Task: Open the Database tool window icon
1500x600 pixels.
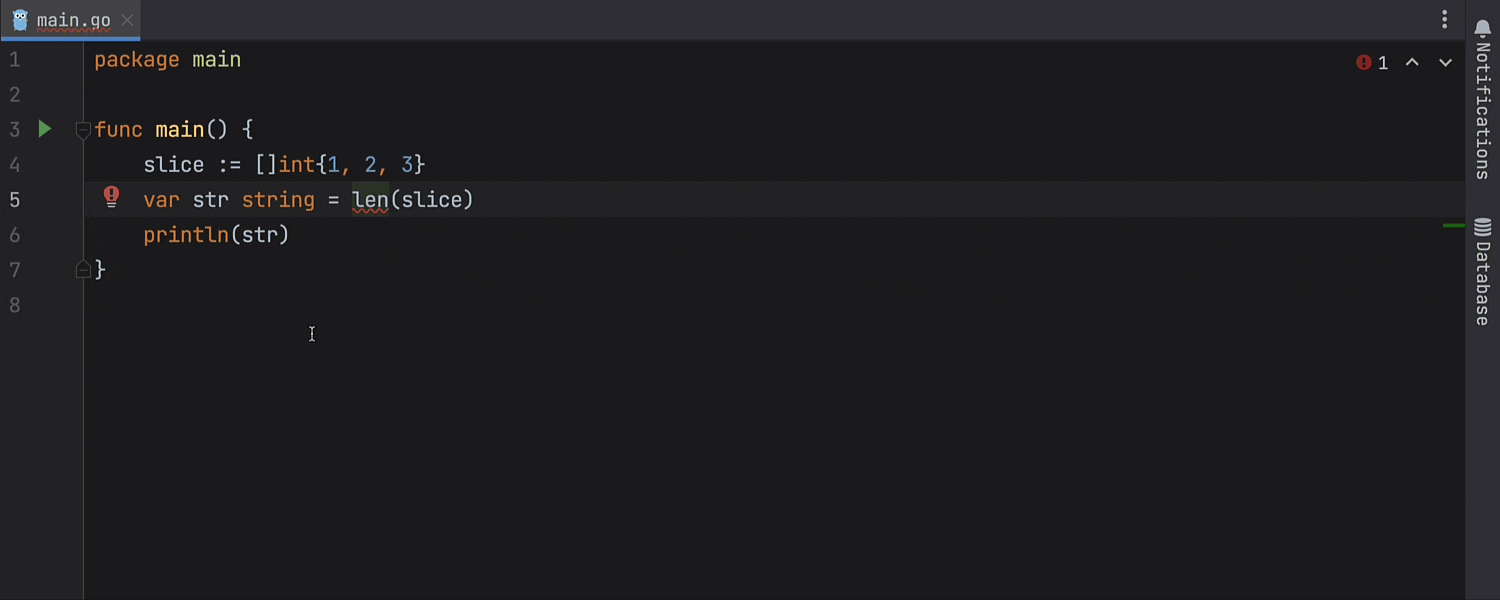Action: pyautogui.click(x=1482, y=228)
